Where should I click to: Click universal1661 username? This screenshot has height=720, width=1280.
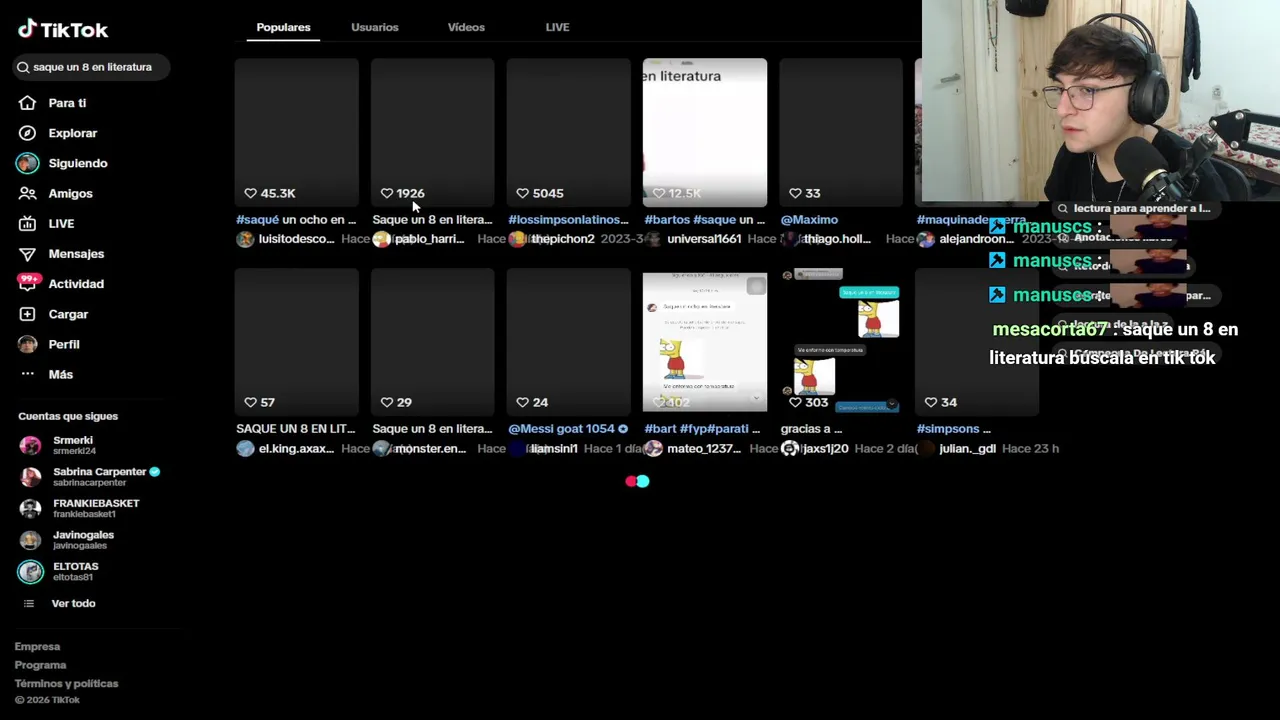704,239
